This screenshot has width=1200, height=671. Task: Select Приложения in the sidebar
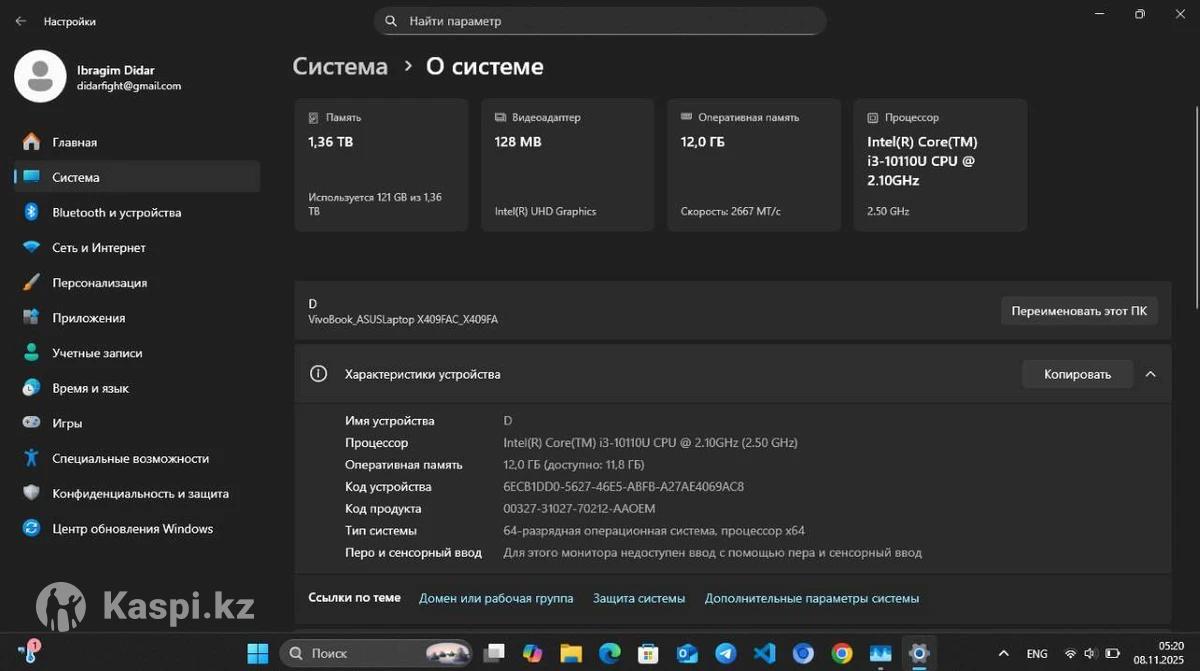pyautogui.click(x=88, y=318)
